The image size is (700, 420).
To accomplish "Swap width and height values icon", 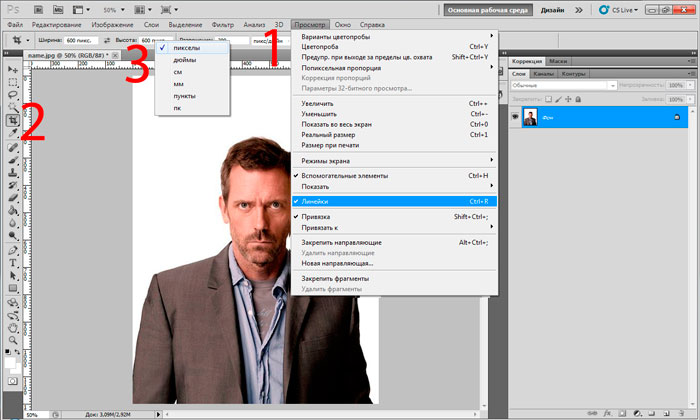I will point(107,40).
